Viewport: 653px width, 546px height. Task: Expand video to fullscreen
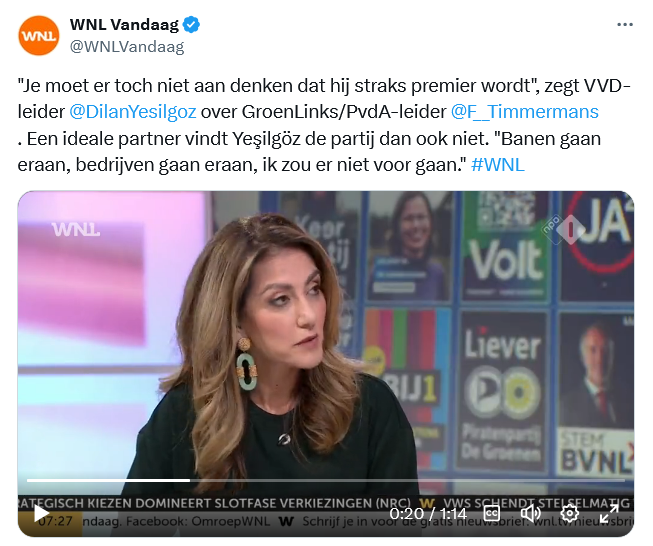click(609, 513)
